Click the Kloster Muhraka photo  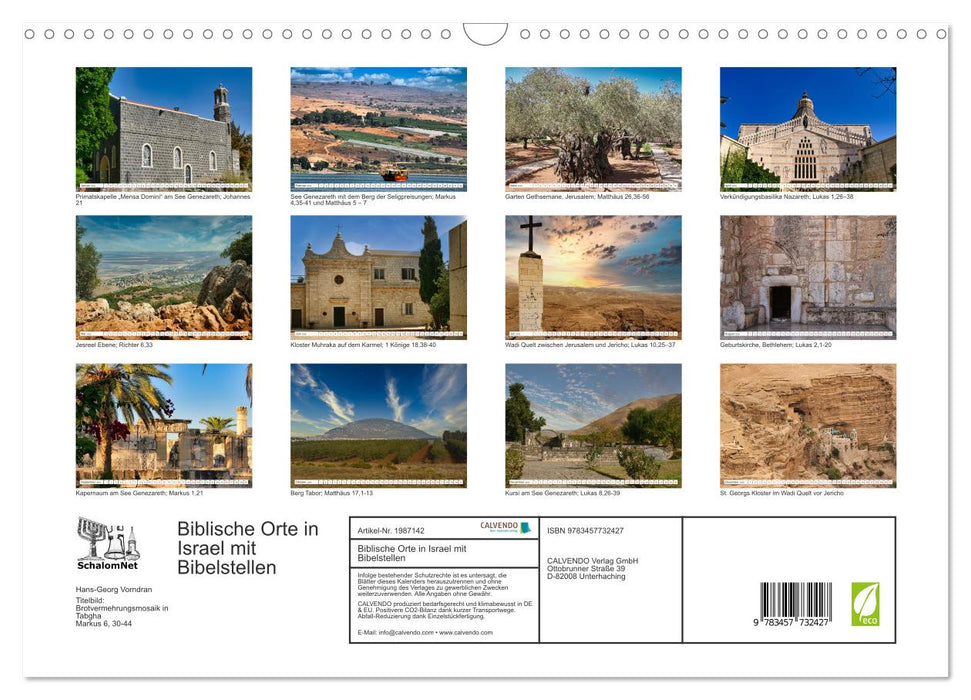[x=378, y=277]
